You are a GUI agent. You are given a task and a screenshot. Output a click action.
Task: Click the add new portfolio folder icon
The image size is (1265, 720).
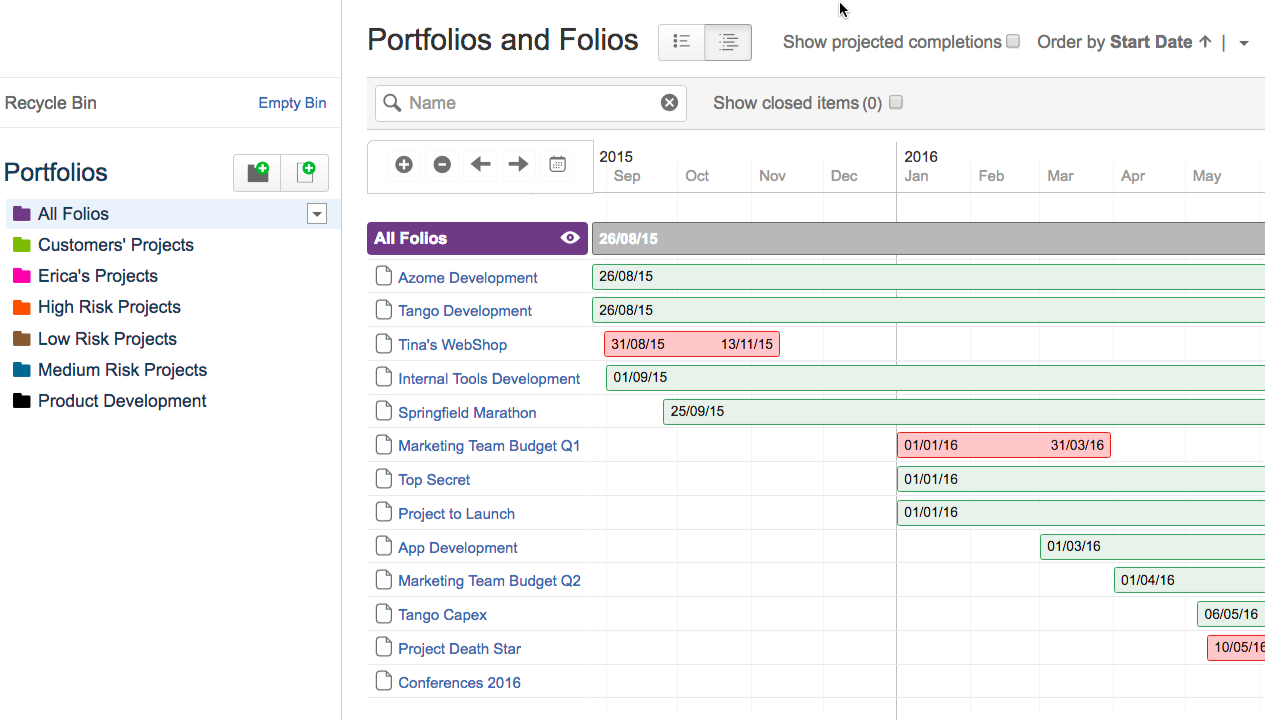[257, 173]
